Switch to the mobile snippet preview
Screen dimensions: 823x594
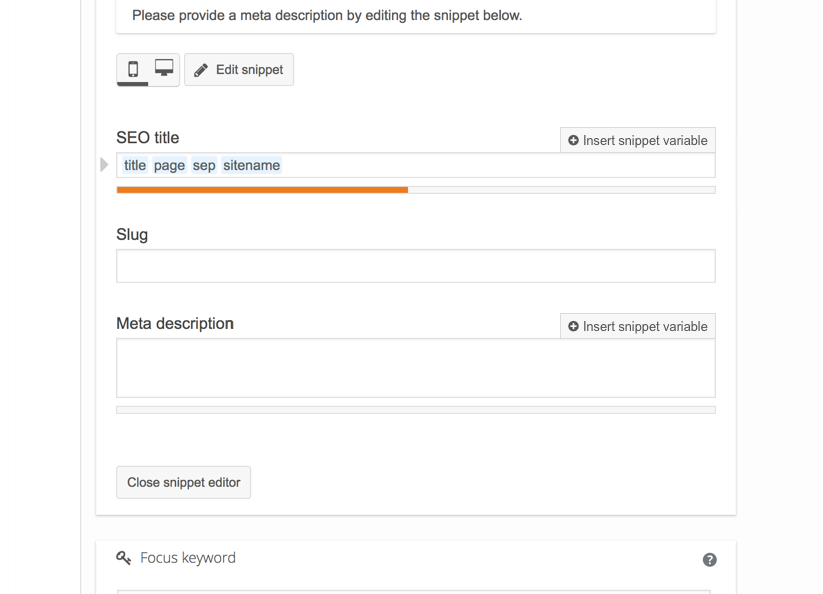coord(133,69)
